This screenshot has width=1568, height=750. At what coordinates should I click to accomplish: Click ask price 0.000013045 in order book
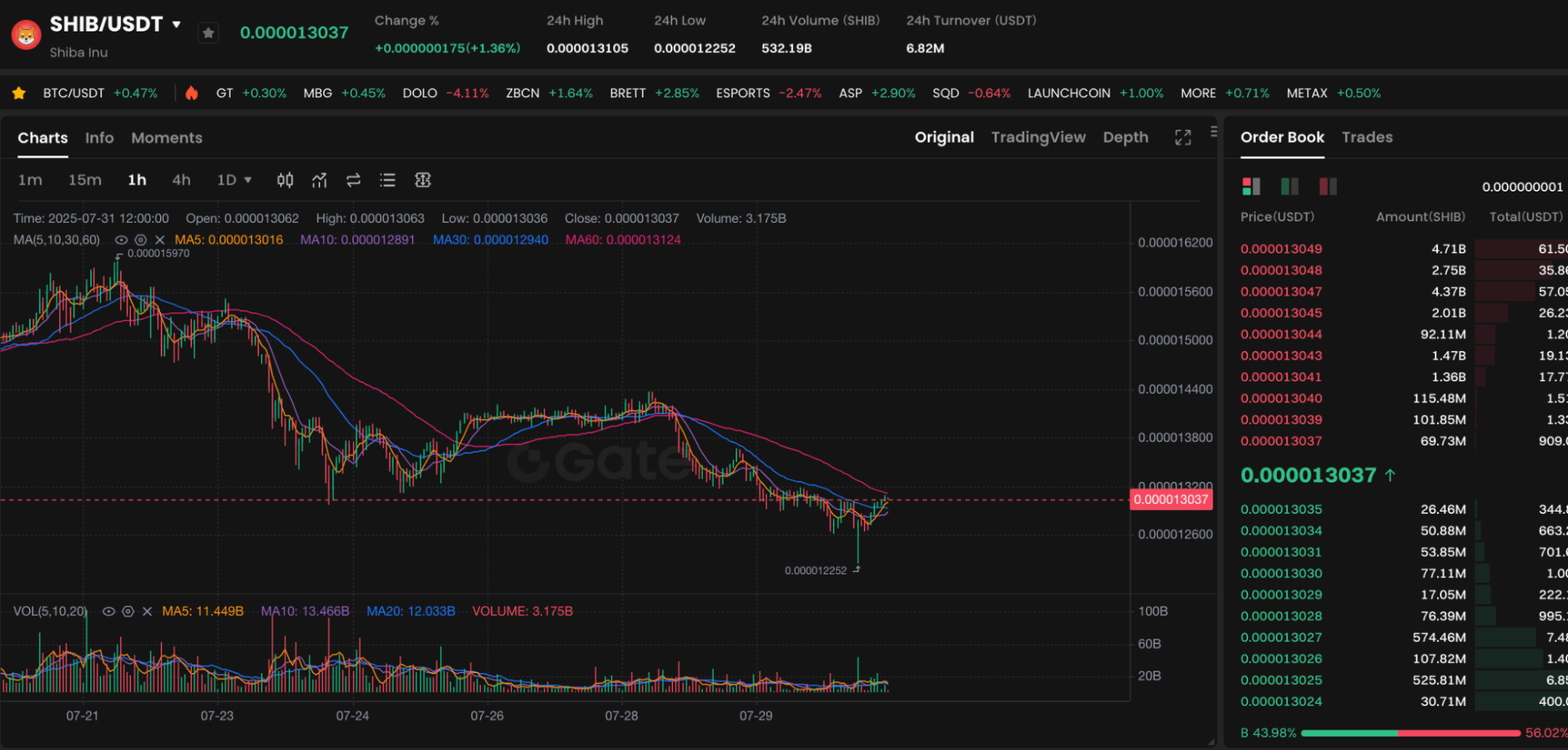1281,313
